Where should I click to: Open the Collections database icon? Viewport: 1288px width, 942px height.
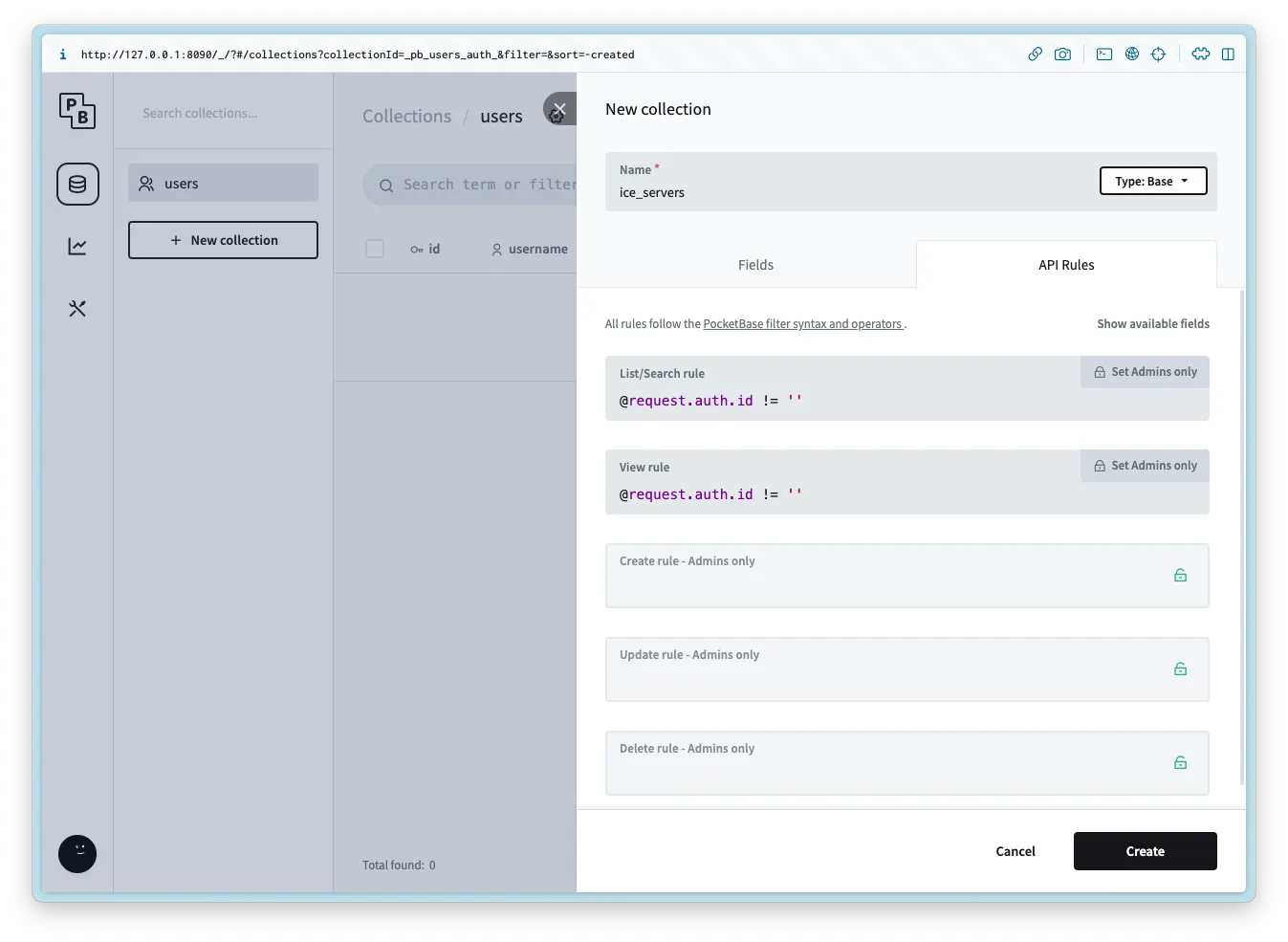[77, 185]
